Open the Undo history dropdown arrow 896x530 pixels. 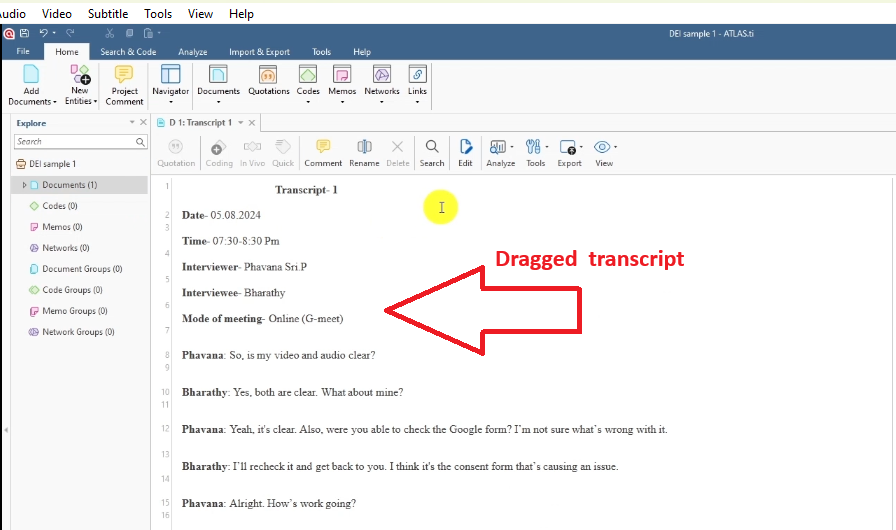point(54,33)
